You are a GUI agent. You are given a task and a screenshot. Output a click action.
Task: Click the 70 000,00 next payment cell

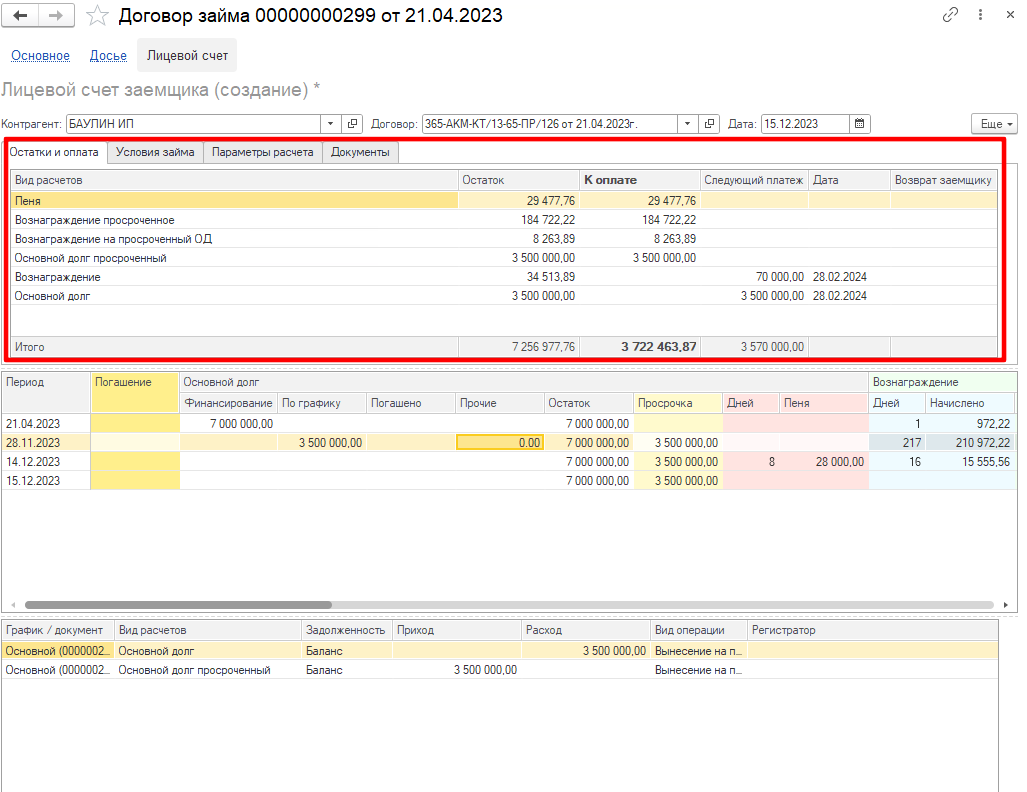[754, 277]
